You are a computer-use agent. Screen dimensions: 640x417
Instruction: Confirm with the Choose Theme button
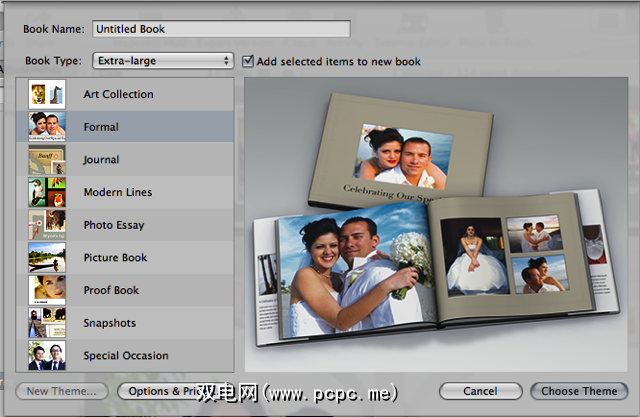coord(579,391)
